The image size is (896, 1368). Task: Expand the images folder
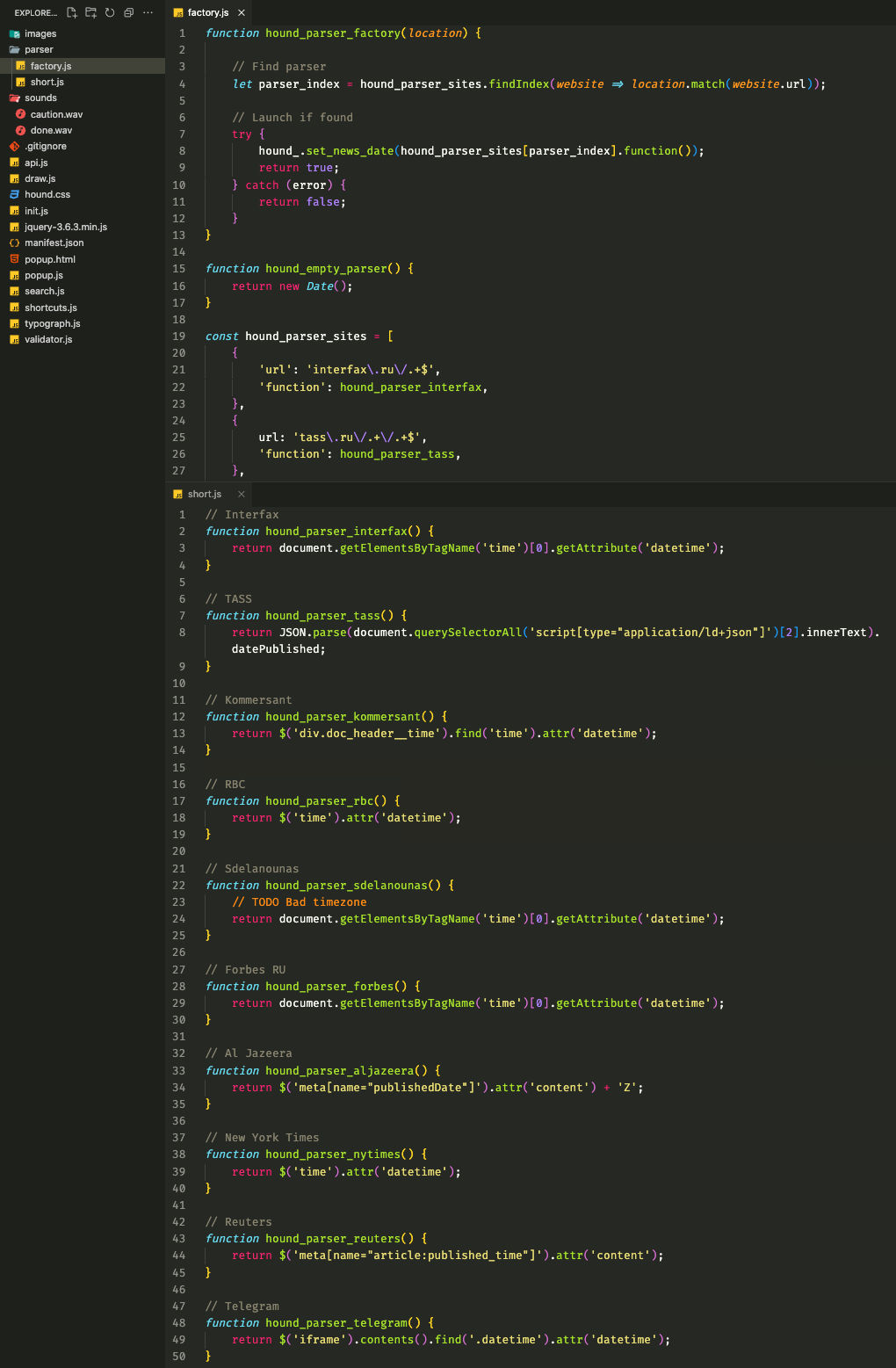(x=83, y=33)
